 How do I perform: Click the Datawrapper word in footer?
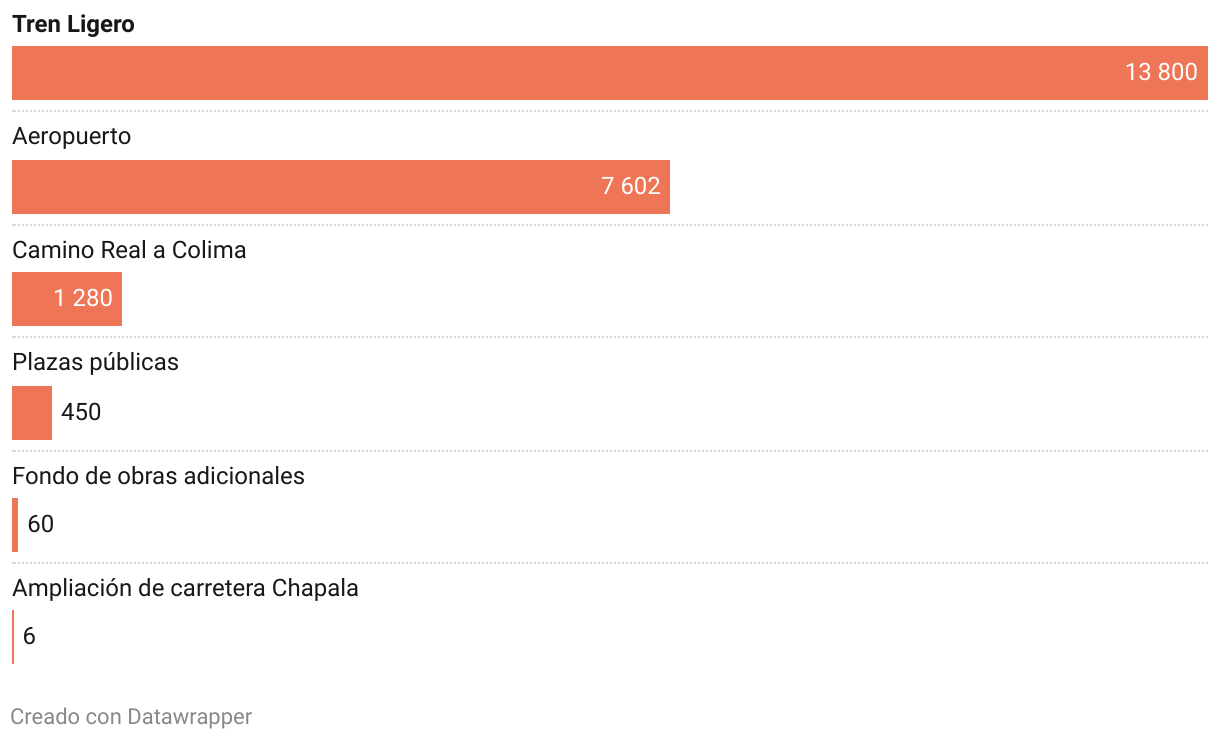click(190, 717)
